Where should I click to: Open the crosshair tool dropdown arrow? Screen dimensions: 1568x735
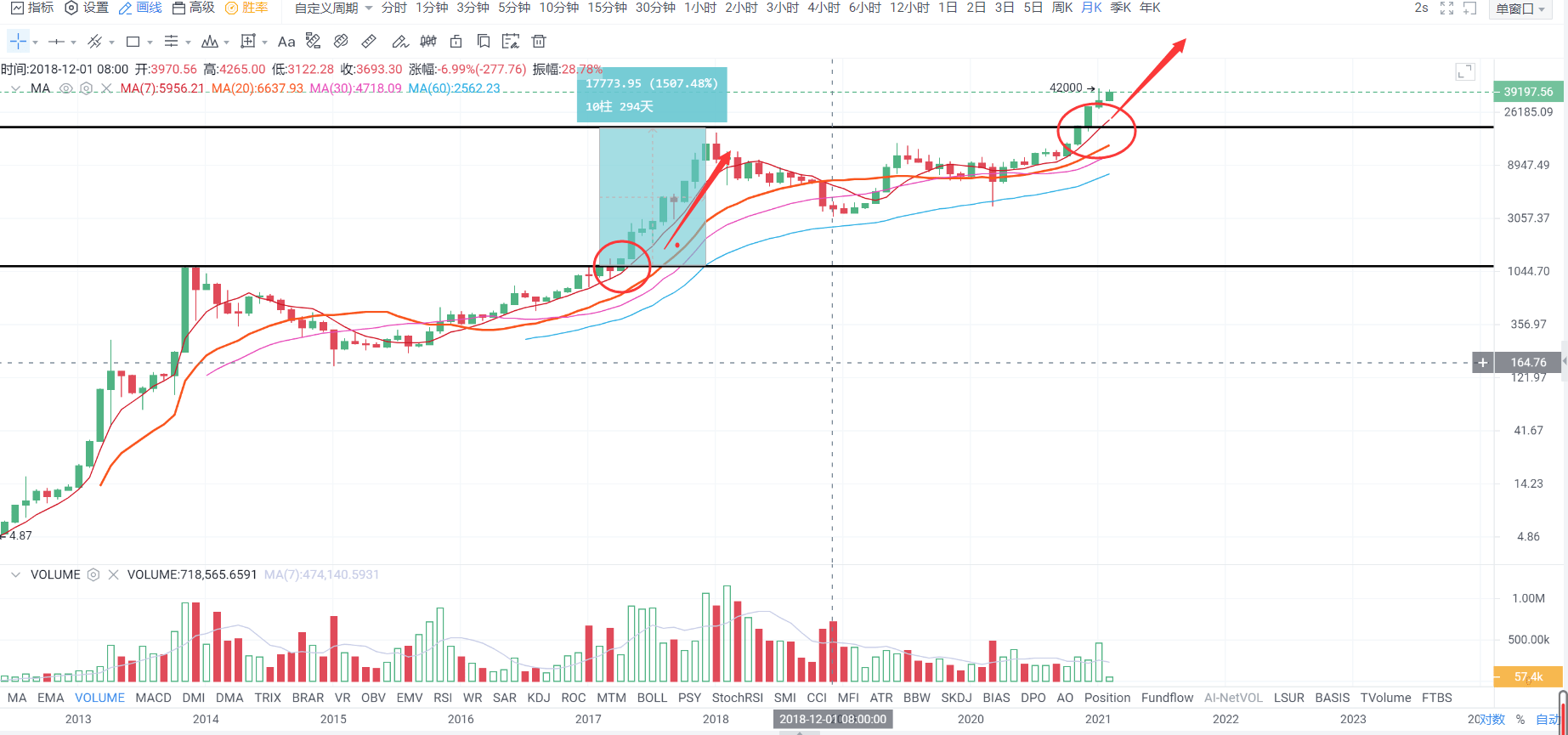tap(35, 42)
